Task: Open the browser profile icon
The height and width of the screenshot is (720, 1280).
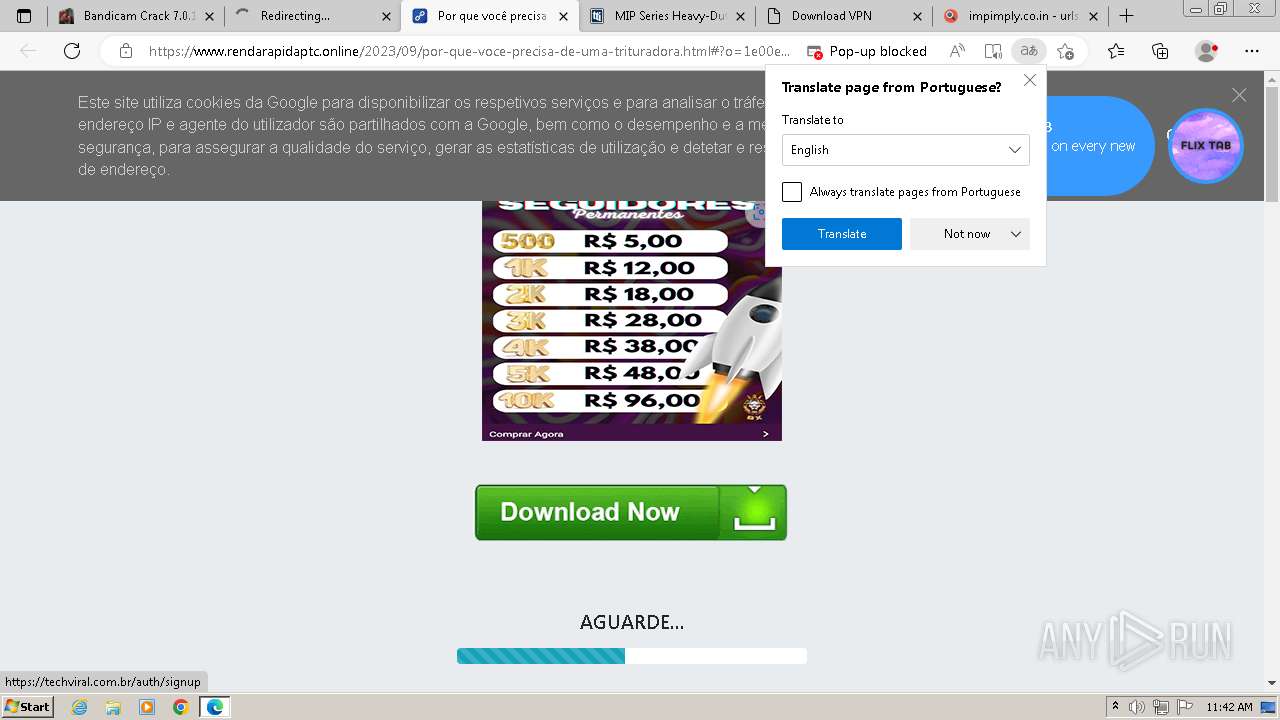Action: coord(1207,51)
